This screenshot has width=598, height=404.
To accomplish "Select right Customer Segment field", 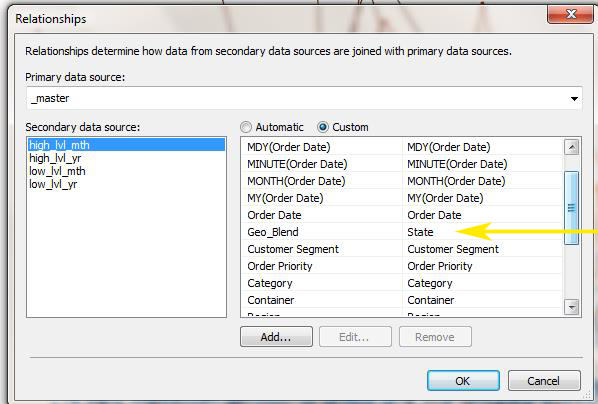I will [453, 249].
